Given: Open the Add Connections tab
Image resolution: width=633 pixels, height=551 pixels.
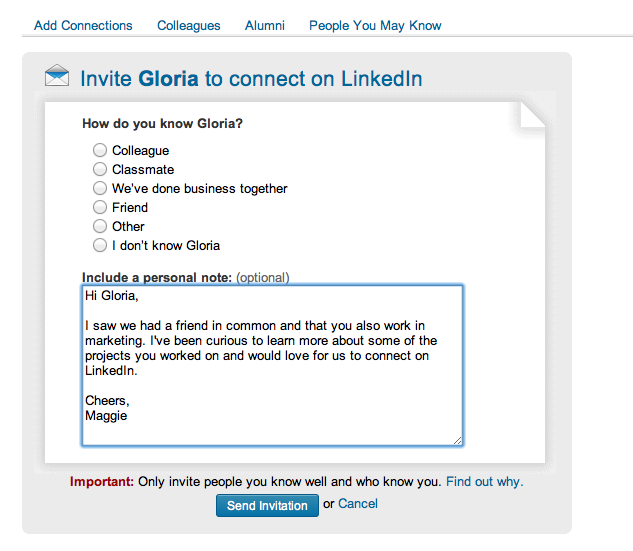Looking at the screenshot, I should (x=83, y=25).
